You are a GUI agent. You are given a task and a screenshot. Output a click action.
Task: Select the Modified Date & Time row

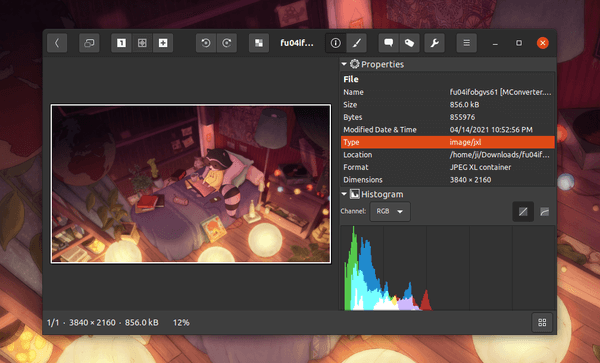pos(447,130)
